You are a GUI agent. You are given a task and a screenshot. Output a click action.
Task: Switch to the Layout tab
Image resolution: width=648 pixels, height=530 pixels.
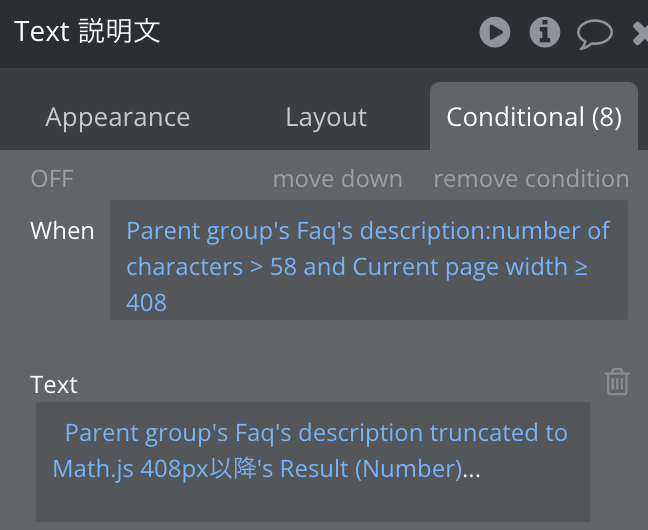click(326, 117)
